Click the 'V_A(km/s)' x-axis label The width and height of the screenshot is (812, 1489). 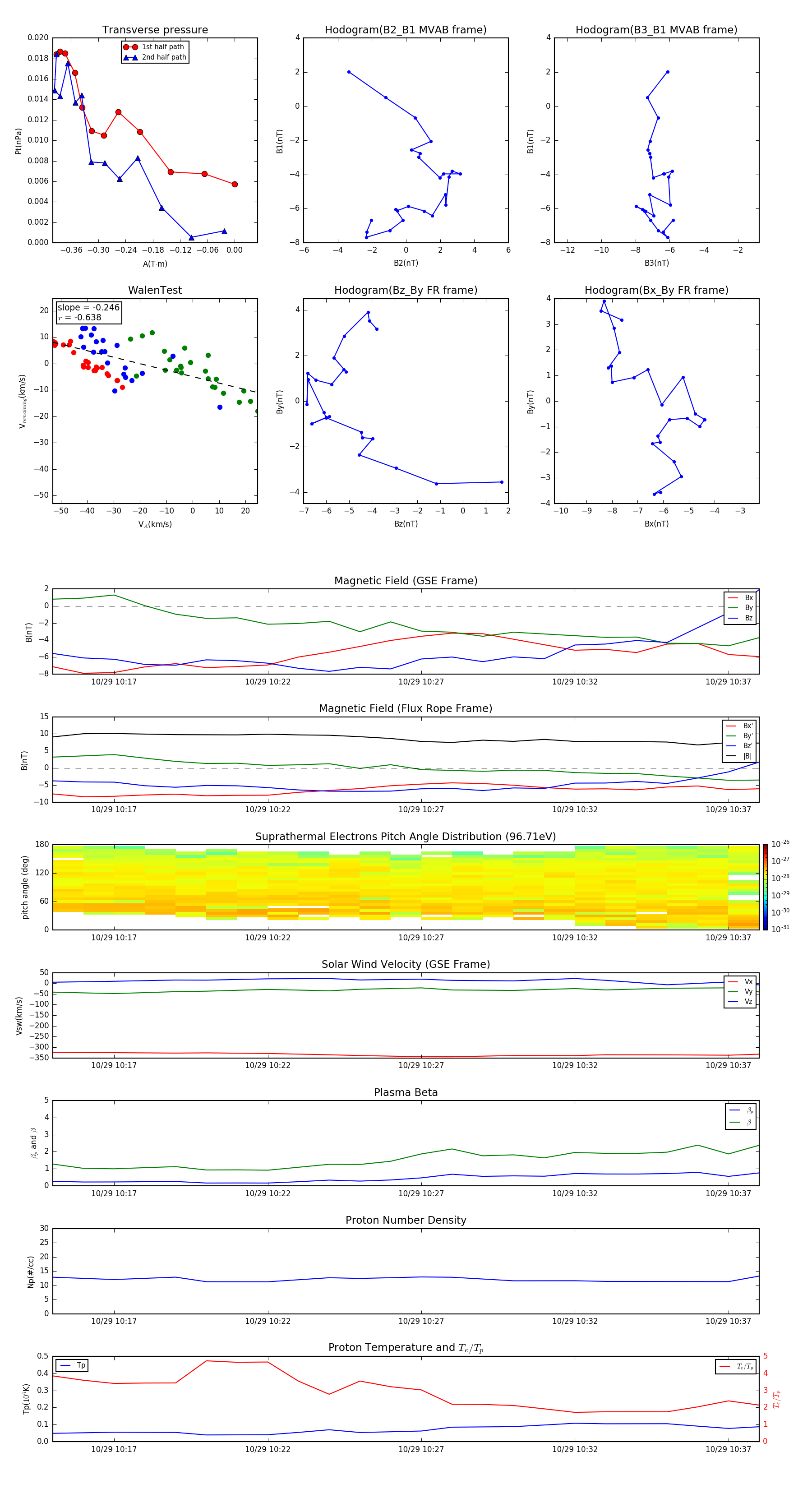155,525
